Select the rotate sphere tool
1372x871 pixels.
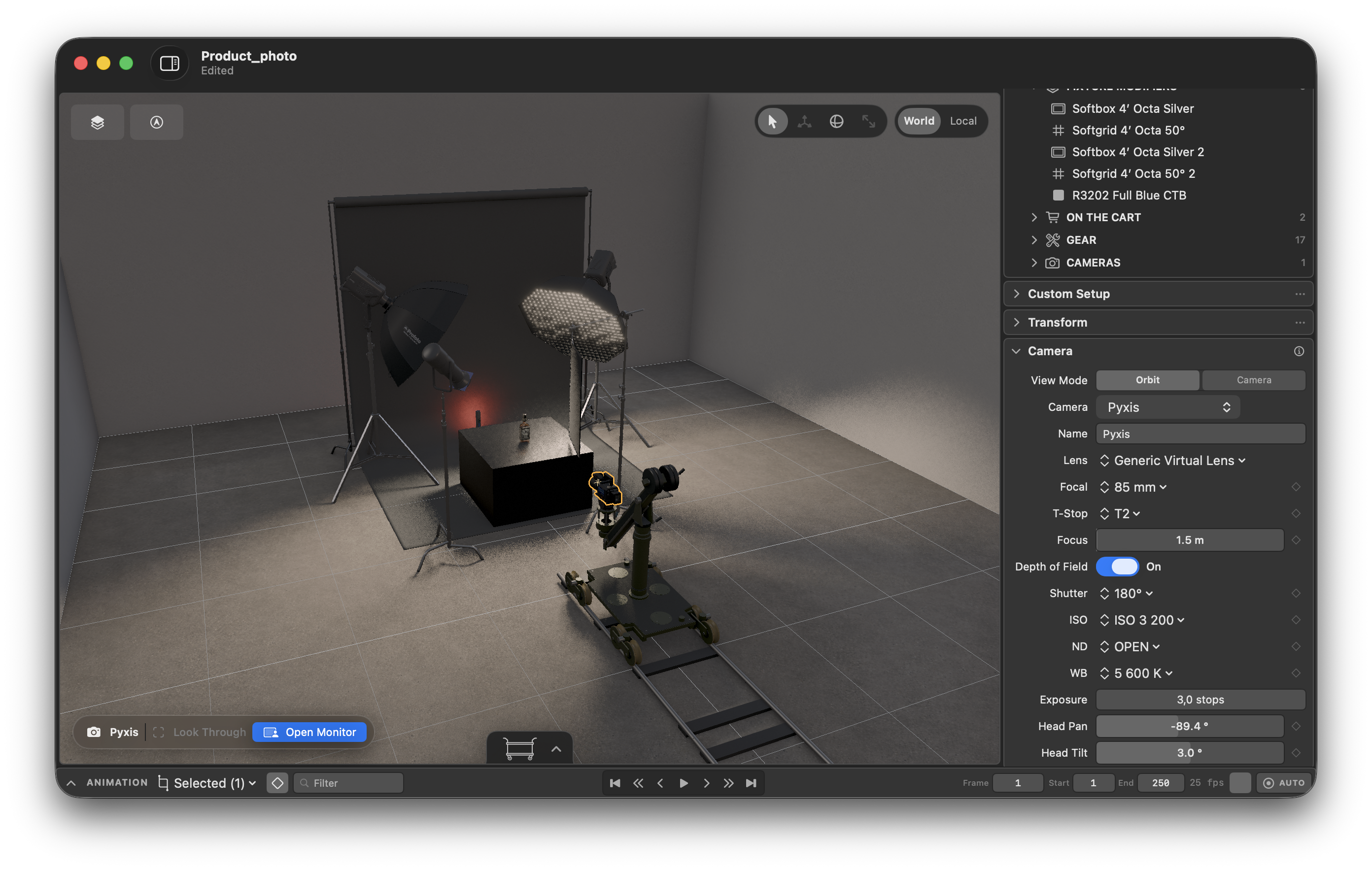[836, 121]
